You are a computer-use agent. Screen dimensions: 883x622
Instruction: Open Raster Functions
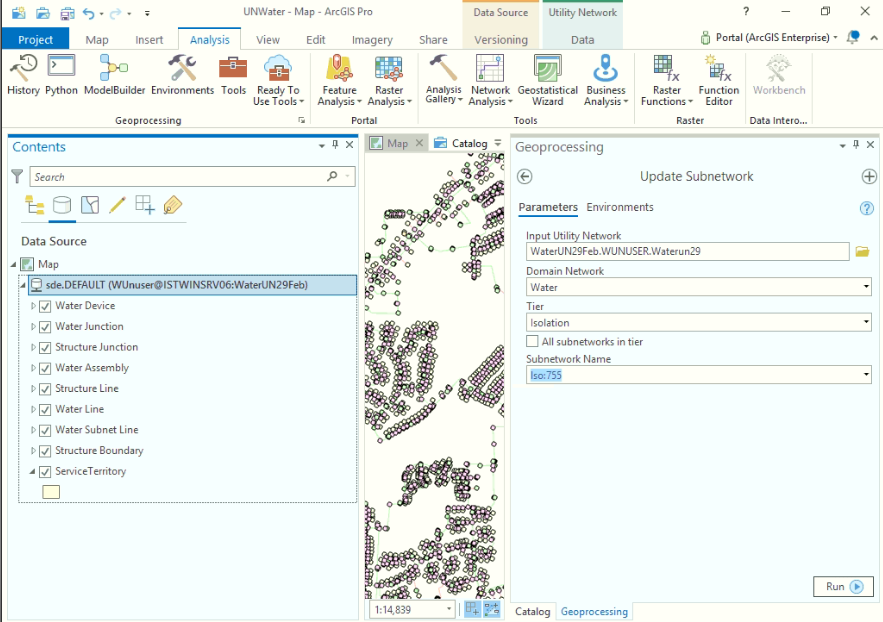pyautogui.click(x=667, y=80)
